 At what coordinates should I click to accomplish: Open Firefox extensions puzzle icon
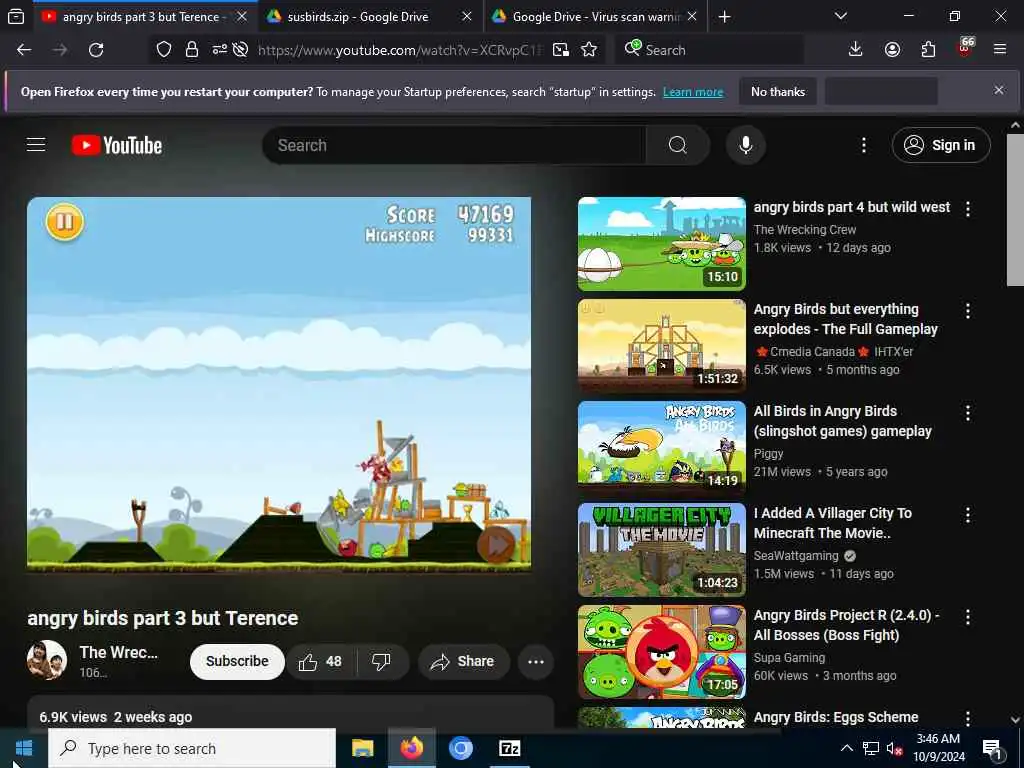(x=928, y=50)
